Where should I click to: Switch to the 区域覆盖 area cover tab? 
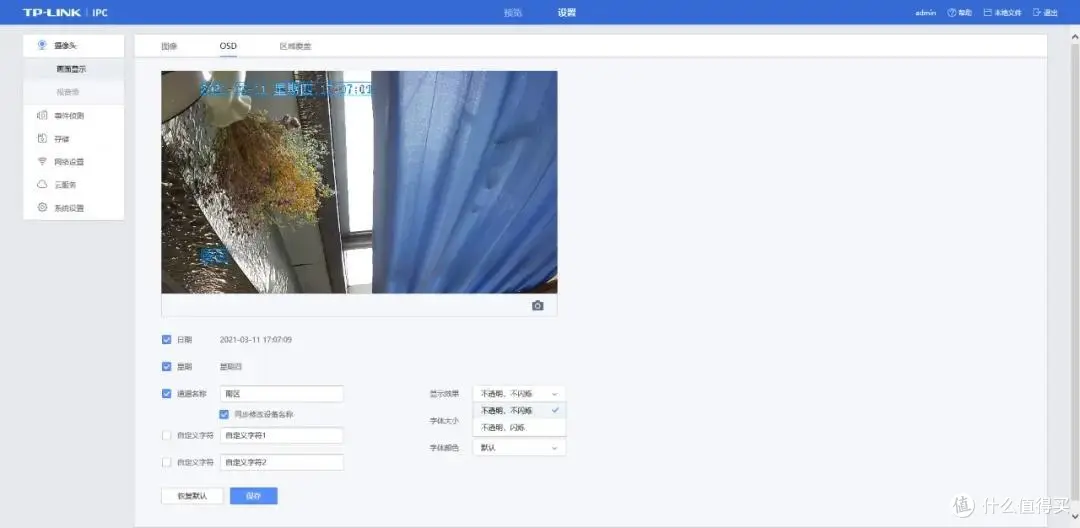click(295, 46)
